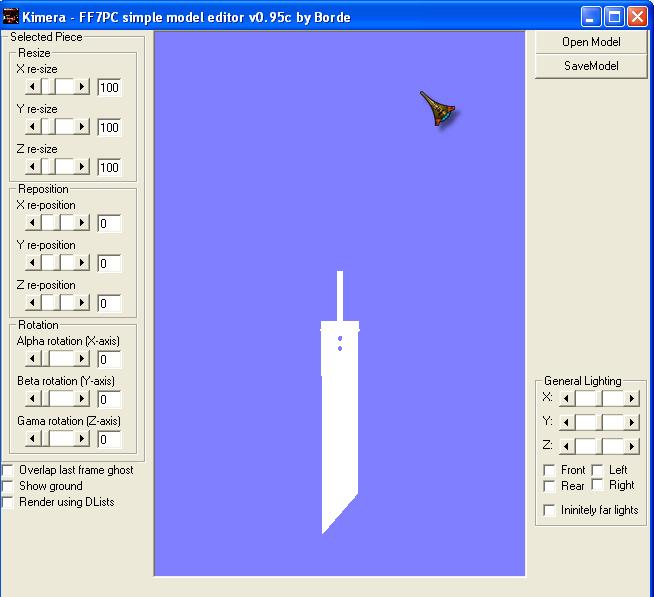Click right arrow of Y re-position scrollbar

click(82, 262)
